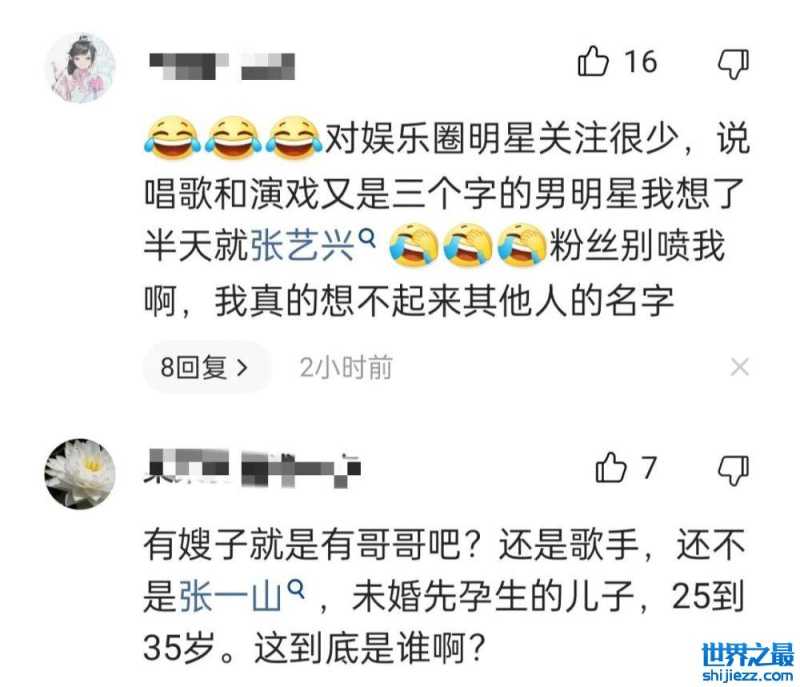
Task: Open first commenter's blurred username
Action: tap(222, 66)
